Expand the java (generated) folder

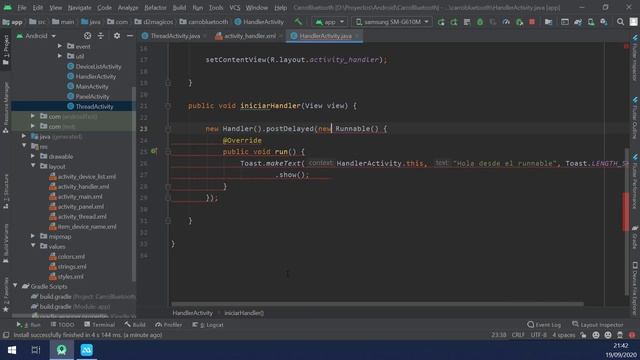pyautogui.click(x=24, y=136)
